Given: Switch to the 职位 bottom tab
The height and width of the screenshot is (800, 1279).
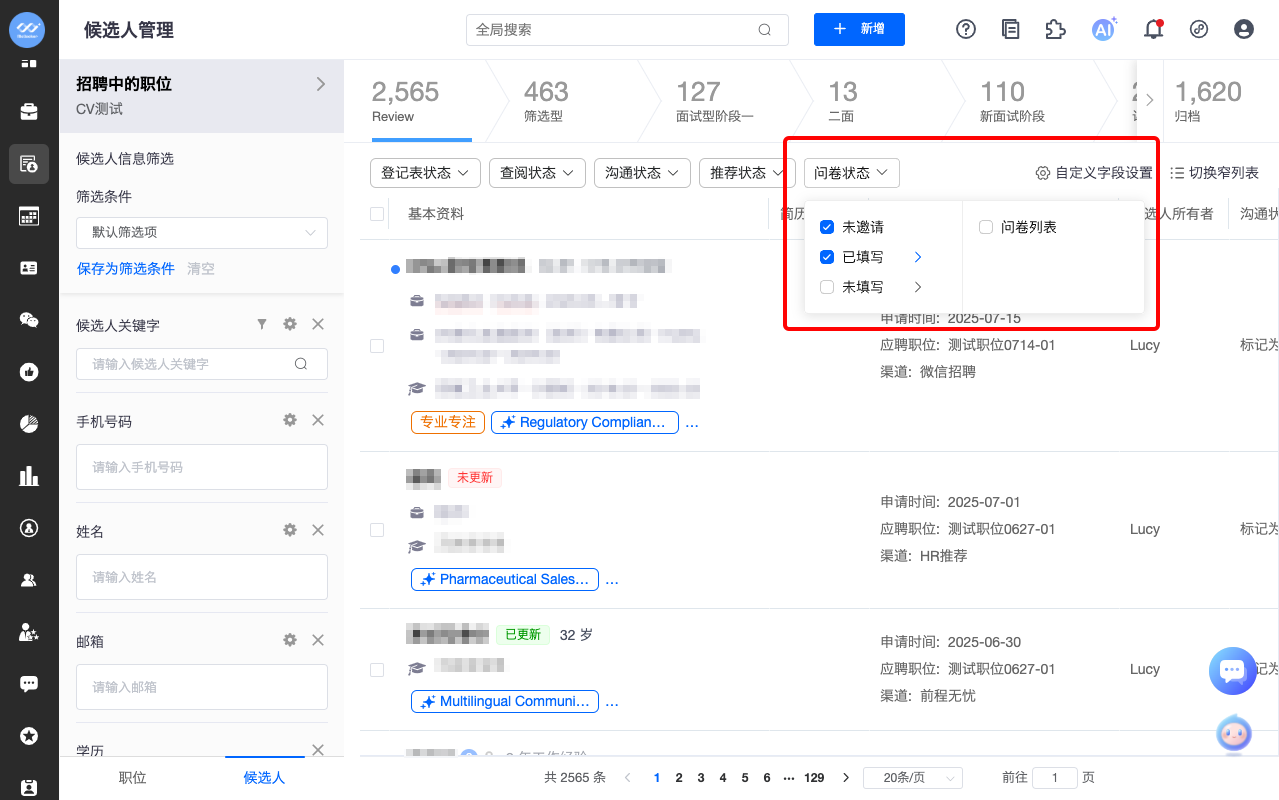Looking at the screenshot, I should click(x=132, y=777).
